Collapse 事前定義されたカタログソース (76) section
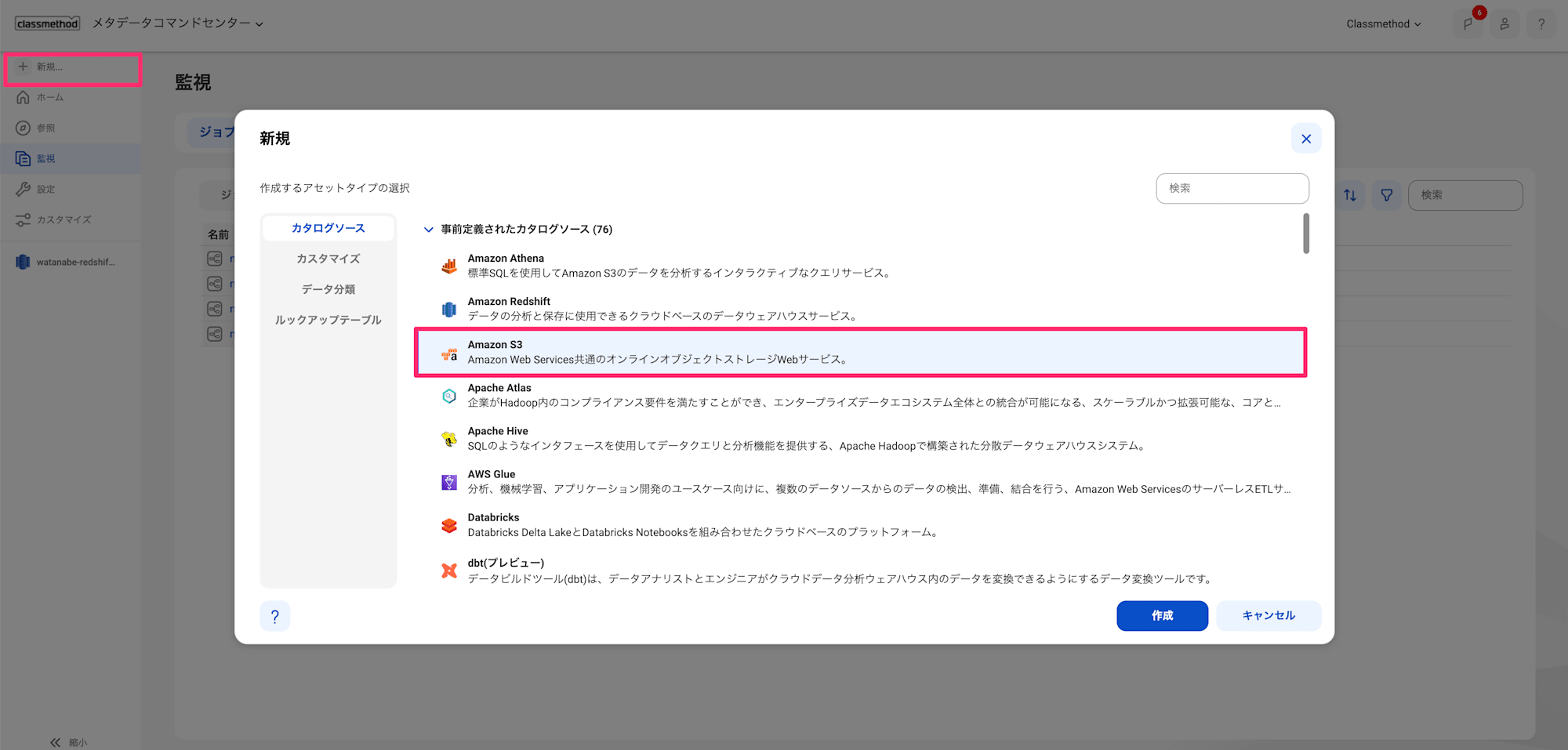 click(x=428, y=230)
